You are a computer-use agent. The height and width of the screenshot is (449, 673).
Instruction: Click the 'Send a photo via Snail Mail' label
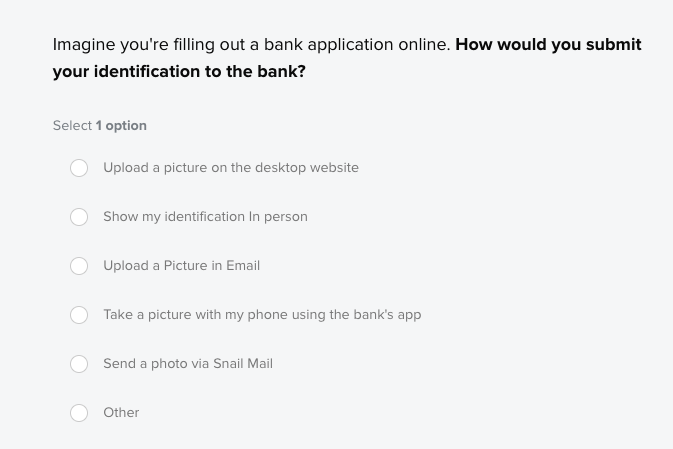[x=188, y=364]
